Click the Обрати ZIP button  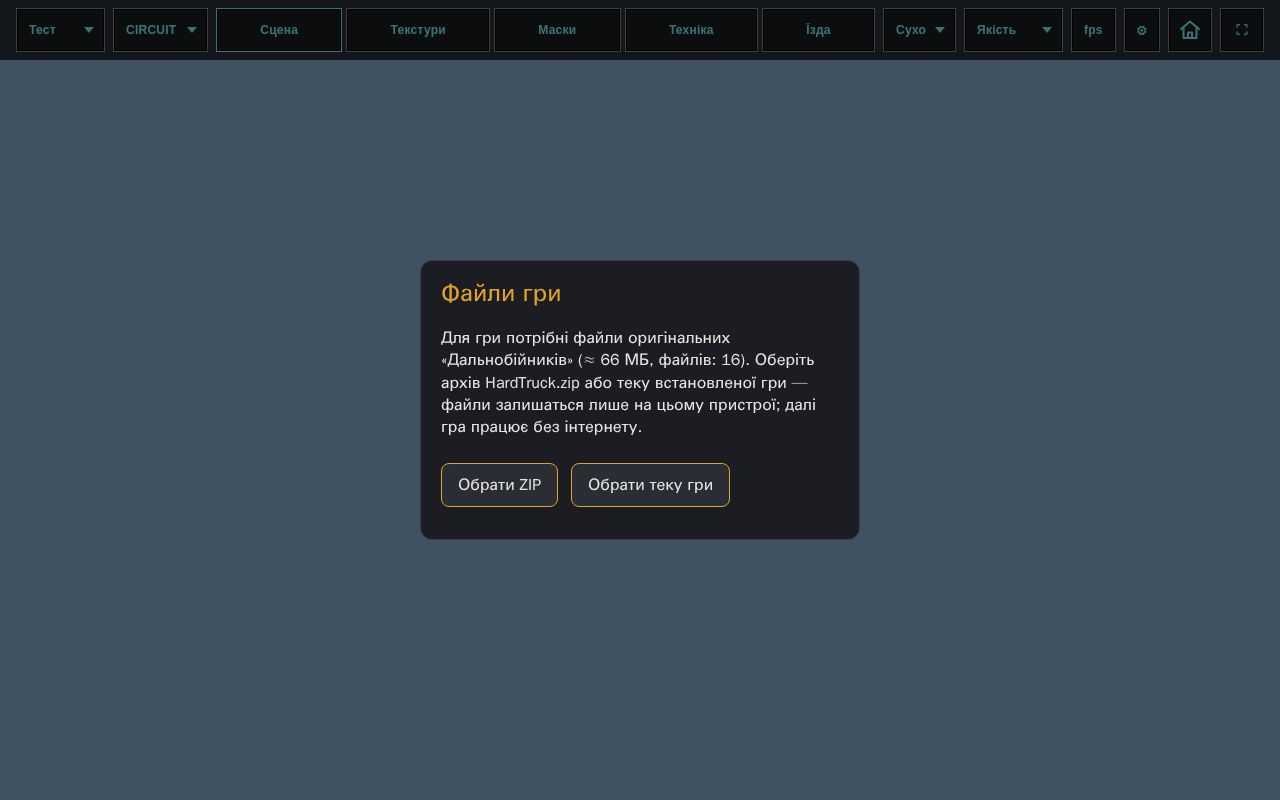pyautogui.click(x=499, y=485)
